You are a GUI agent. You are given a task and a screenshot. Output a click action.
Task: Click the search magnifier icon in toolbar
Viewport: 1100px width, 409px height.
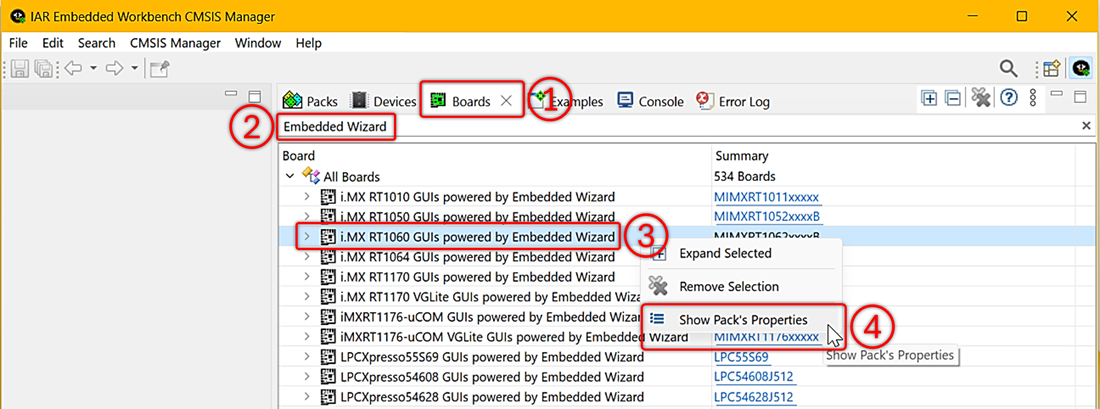point(1009,68)
